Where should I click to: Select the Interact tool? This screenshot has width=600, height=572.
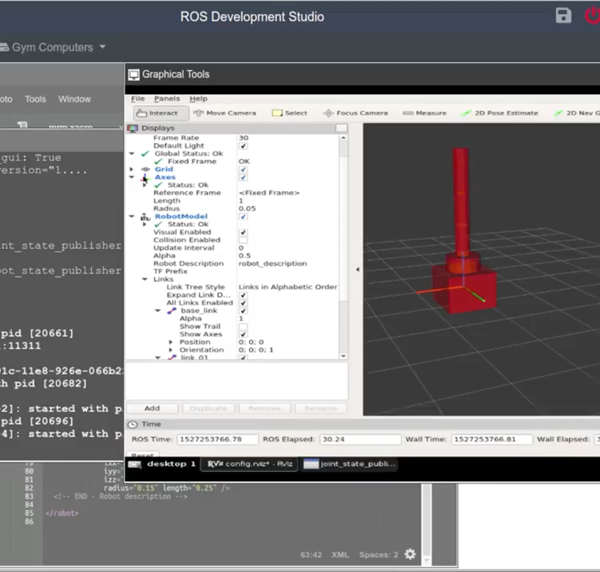pos(156,113)
